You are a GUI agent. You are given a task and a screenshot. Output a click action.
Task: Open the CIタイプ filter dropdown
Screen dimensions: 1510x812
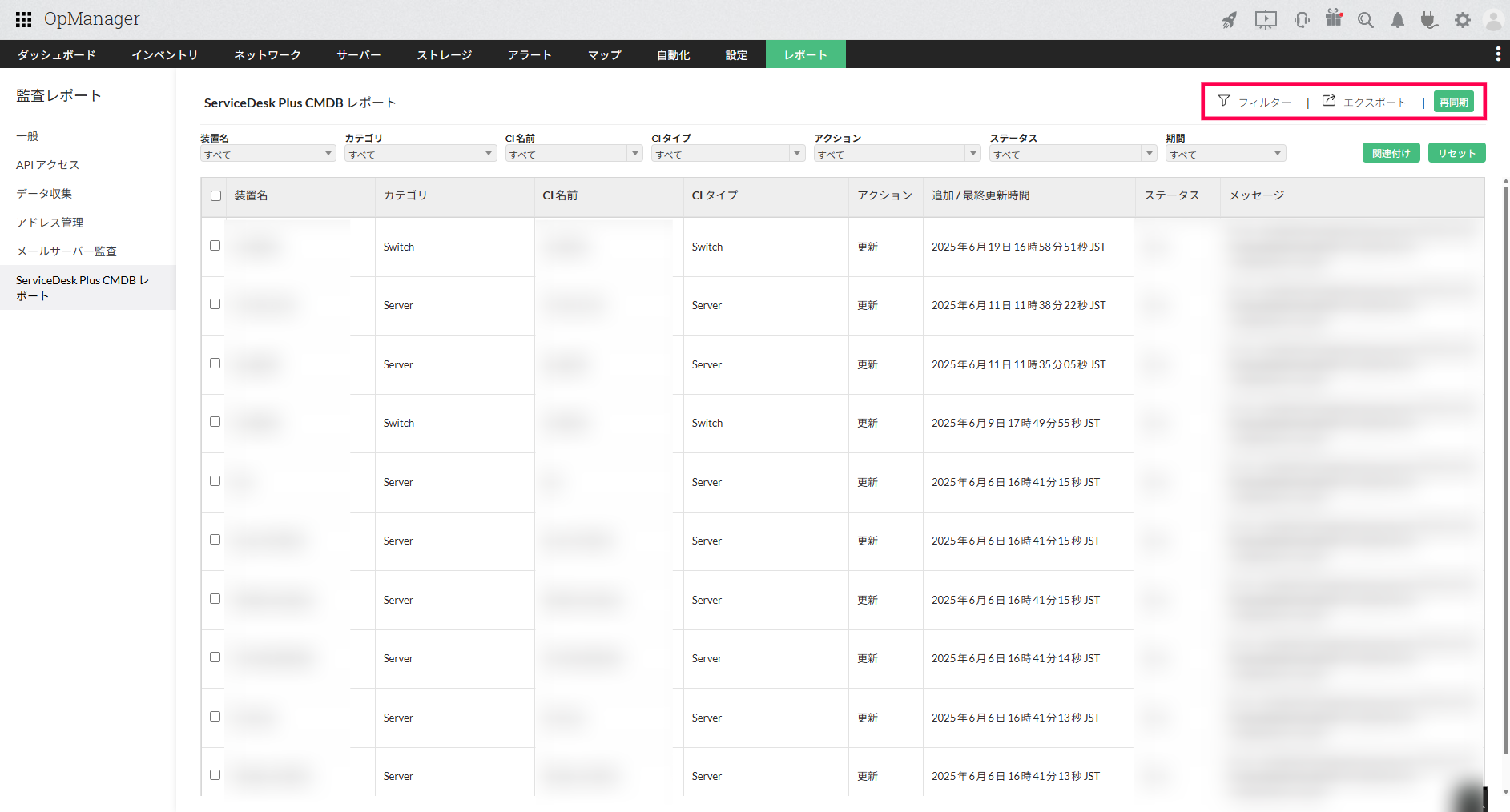click(x=728, y=154)
